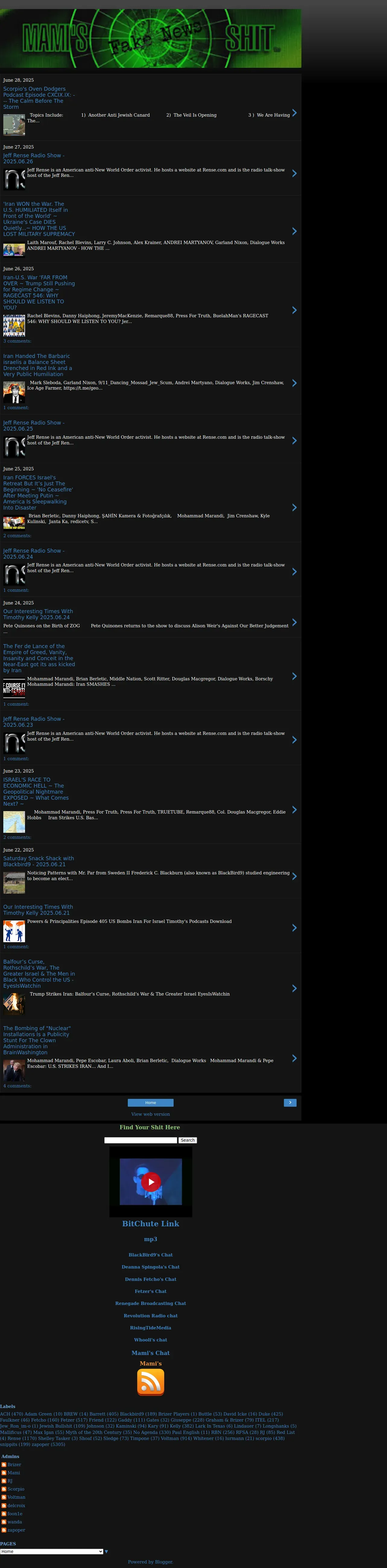Click arrow for 'The Fer de Lance' post
This screenshot has height=1568, width=387.
294,676
